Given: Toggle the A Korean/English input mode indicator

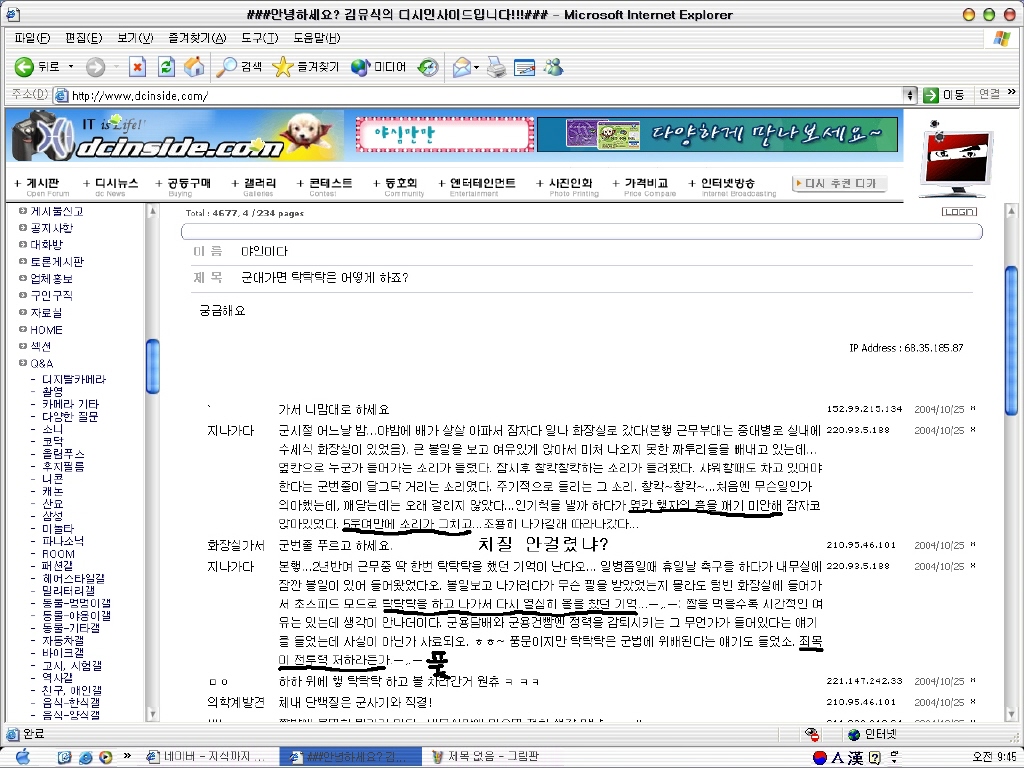Looking at the screenshot, I should click(x=838, y=758).
